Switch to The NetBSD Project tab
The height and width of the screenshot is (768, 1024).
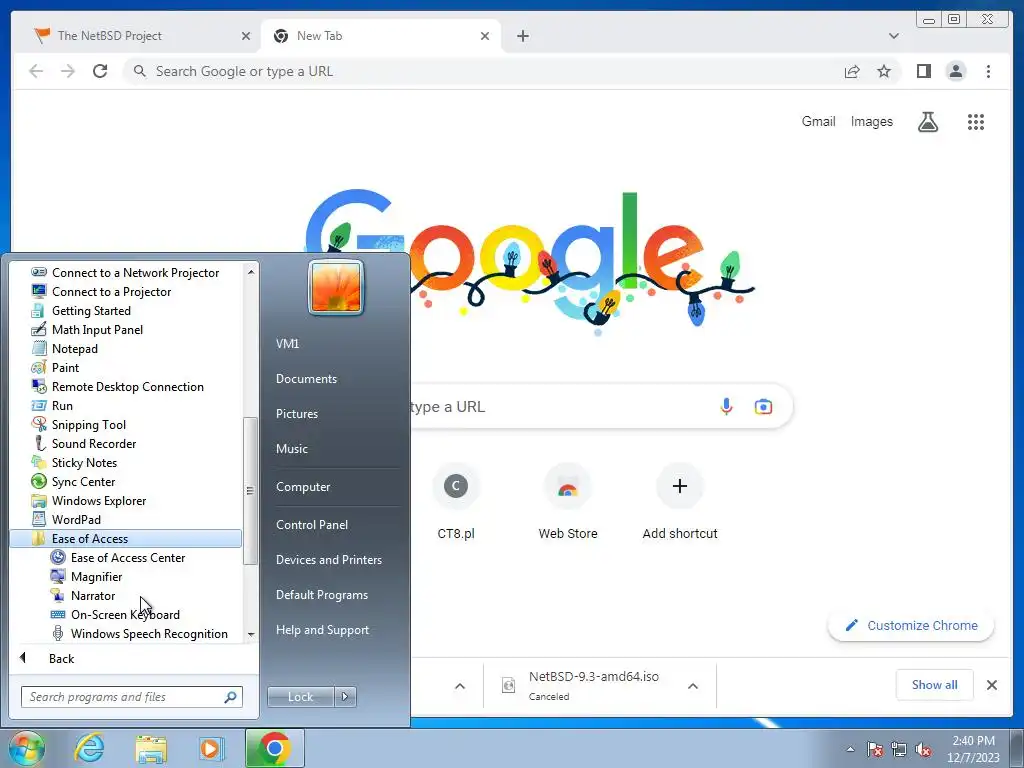tap(137, 36)
